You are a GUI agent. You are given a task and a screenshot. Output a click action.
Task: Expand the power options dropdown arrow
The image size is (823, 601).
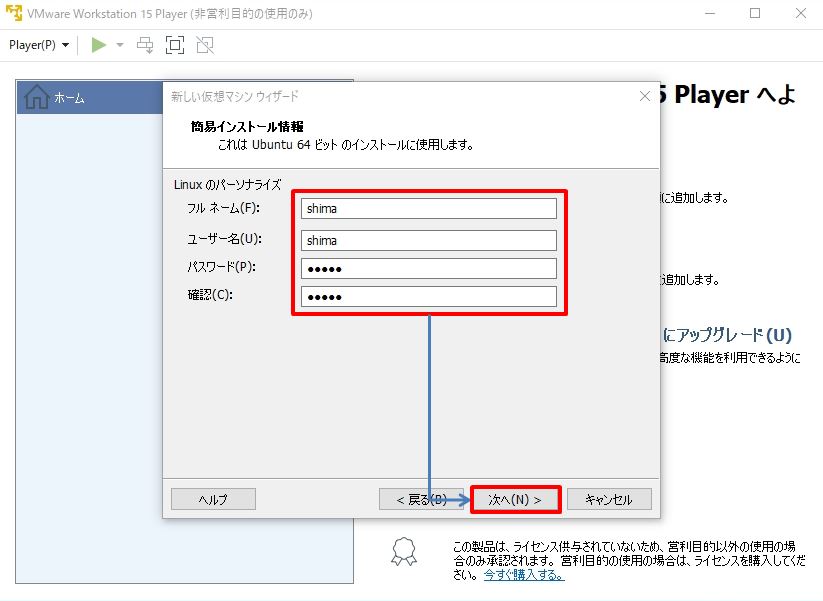click(x=120, y=45)
